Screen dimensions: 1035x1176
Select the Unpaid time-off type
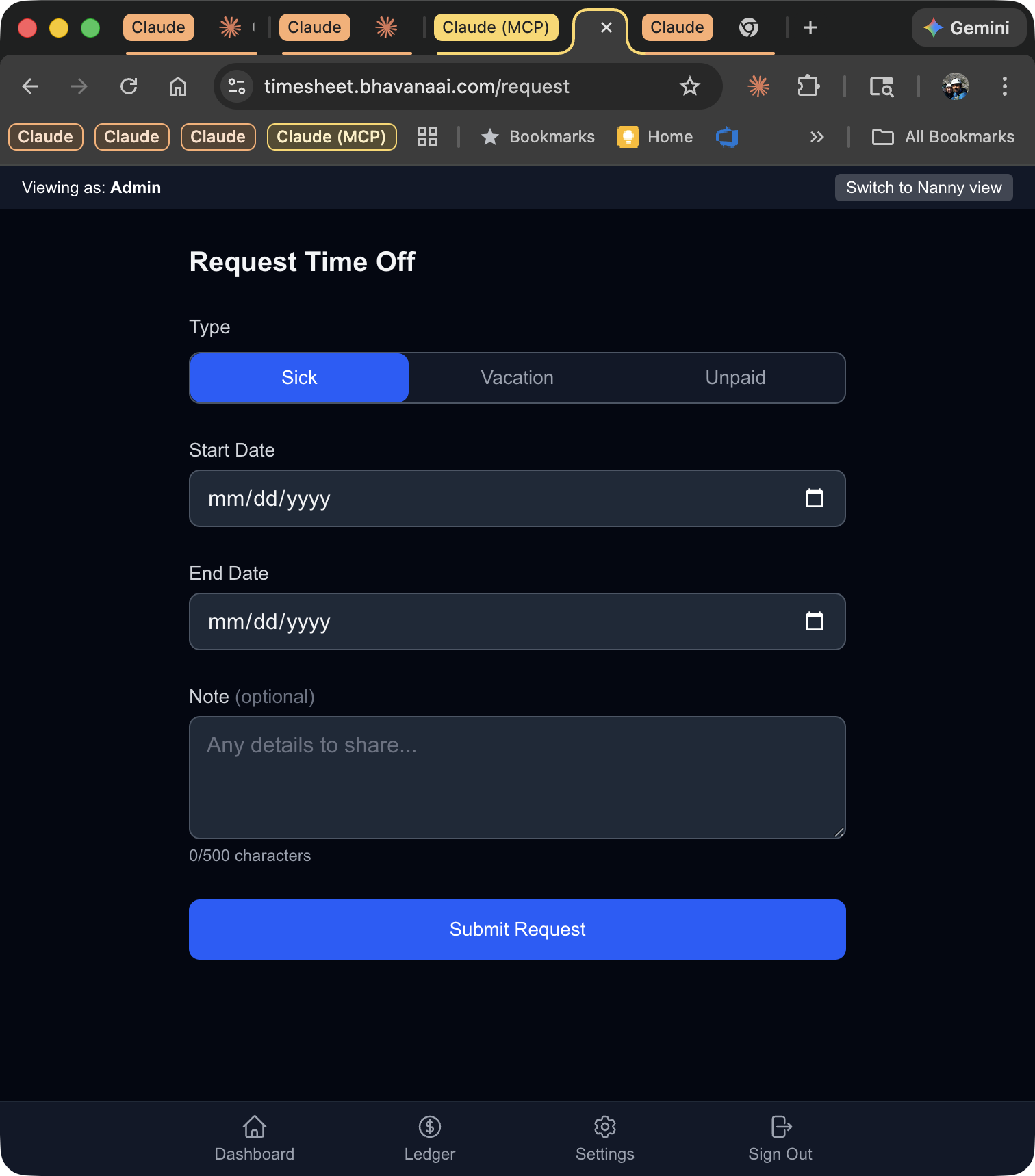(x=735, y=378)
